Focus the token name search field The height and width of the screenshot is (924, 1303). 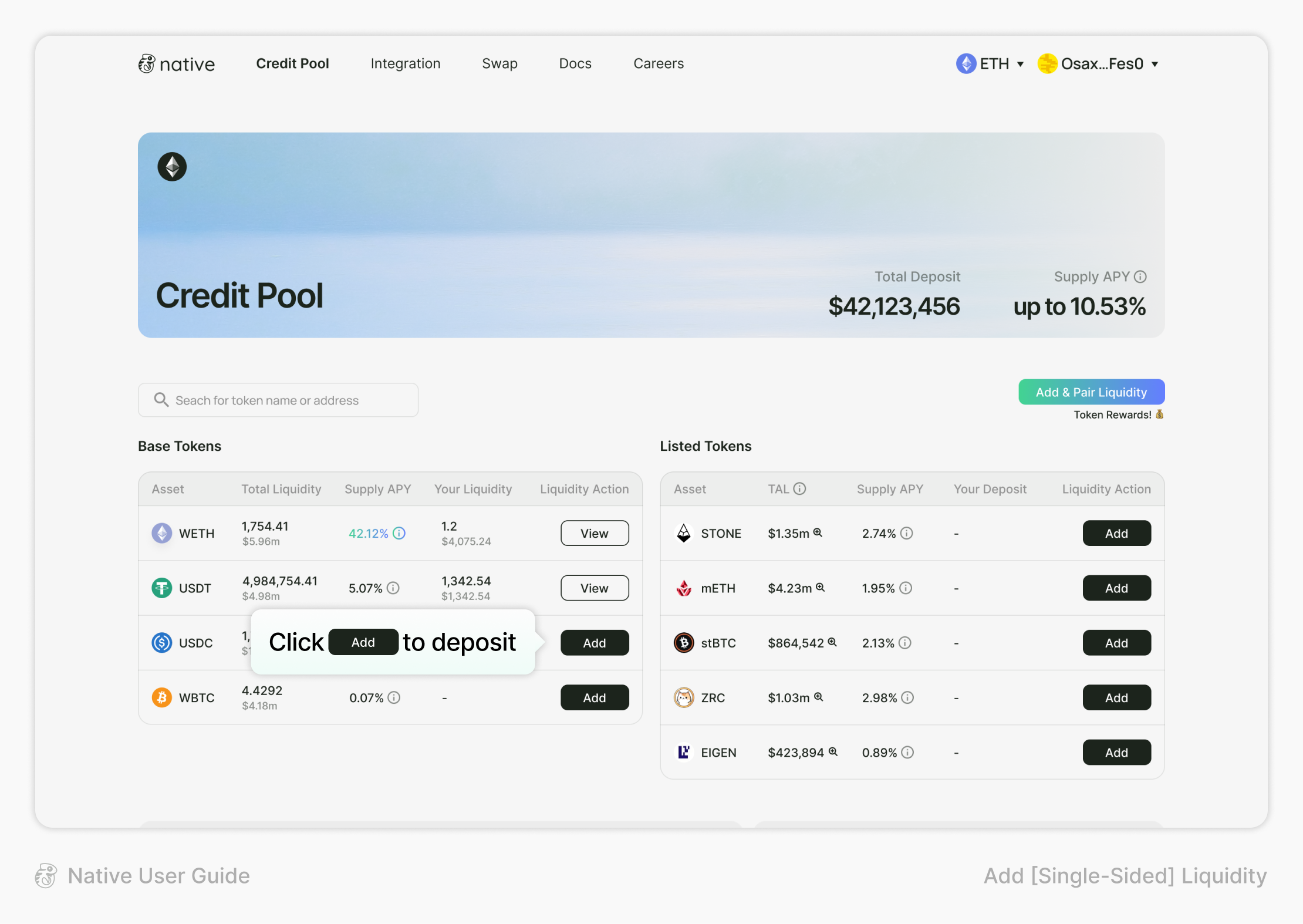[x=278, y=400]
